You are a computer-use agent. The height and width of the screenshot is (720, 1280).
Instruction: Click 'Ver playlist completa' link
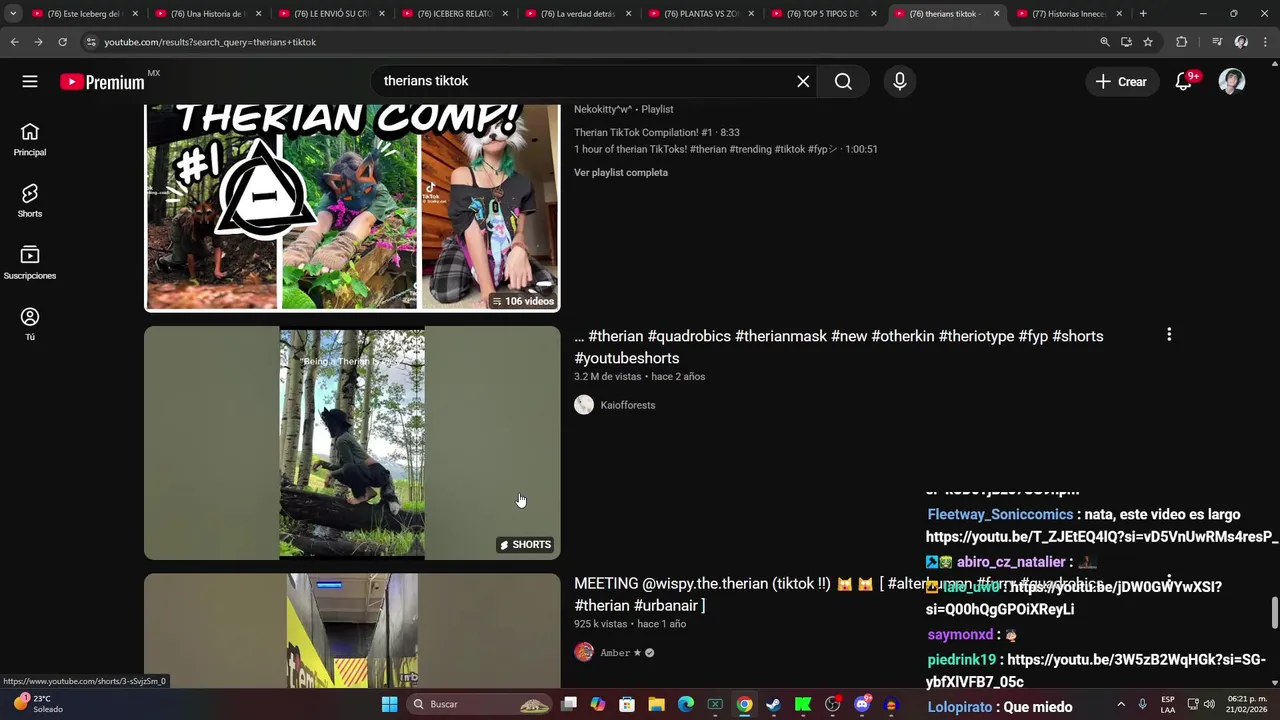pos(621,172)
